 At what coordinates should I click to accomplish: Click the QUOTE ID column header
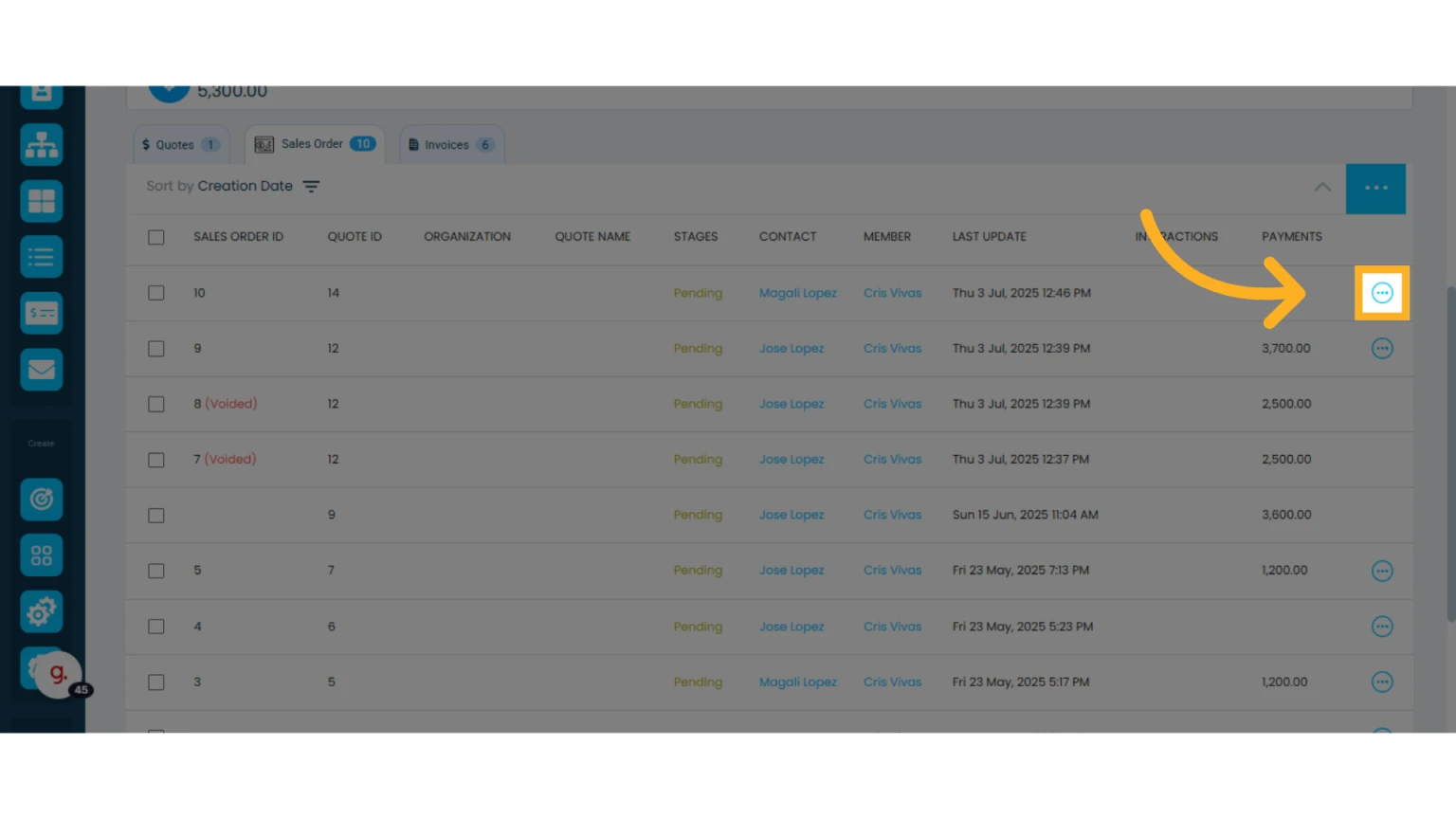[355, 237]
